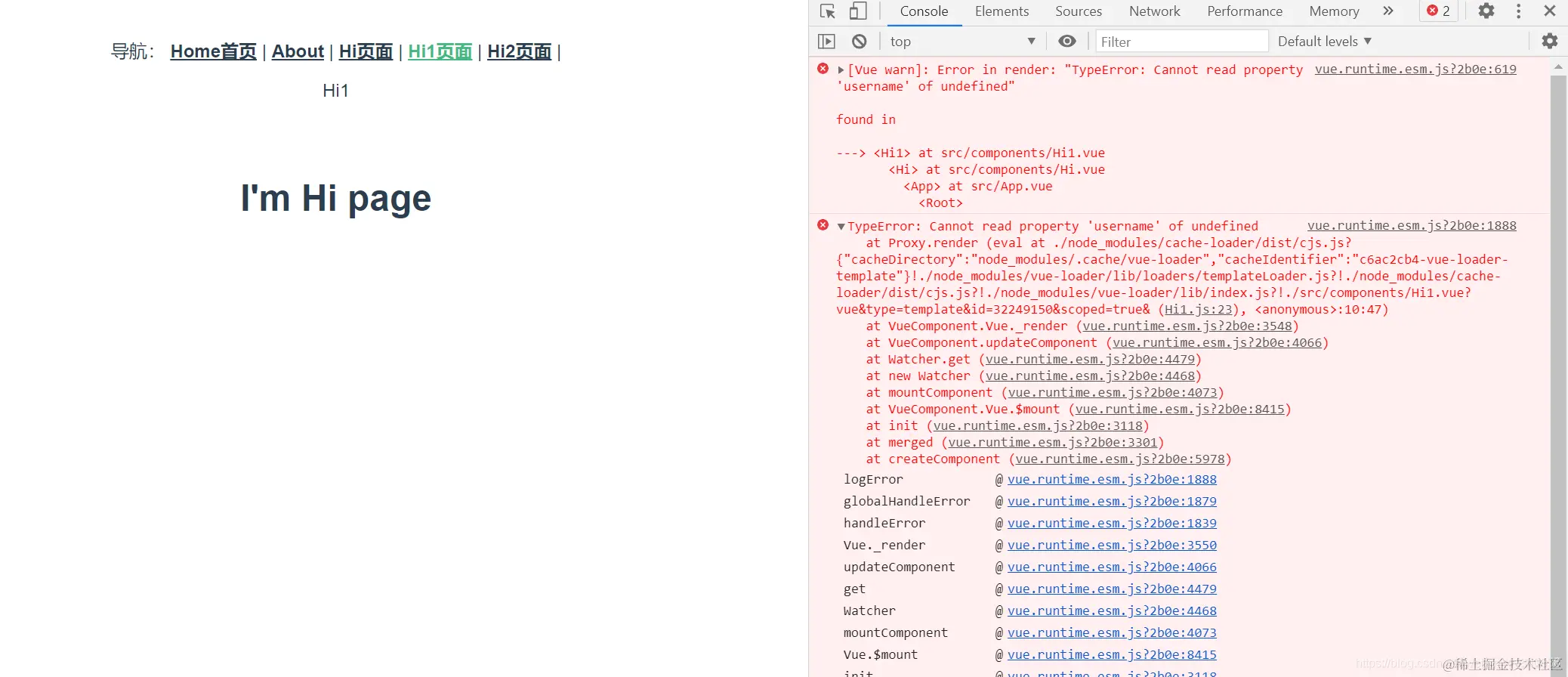This screenshot has width=1568, height=677.
Task: Open TypeError source link vue.runtime.esm.js?2b0e:1888
Action: pyautogui.click(x=1412, y=225)
